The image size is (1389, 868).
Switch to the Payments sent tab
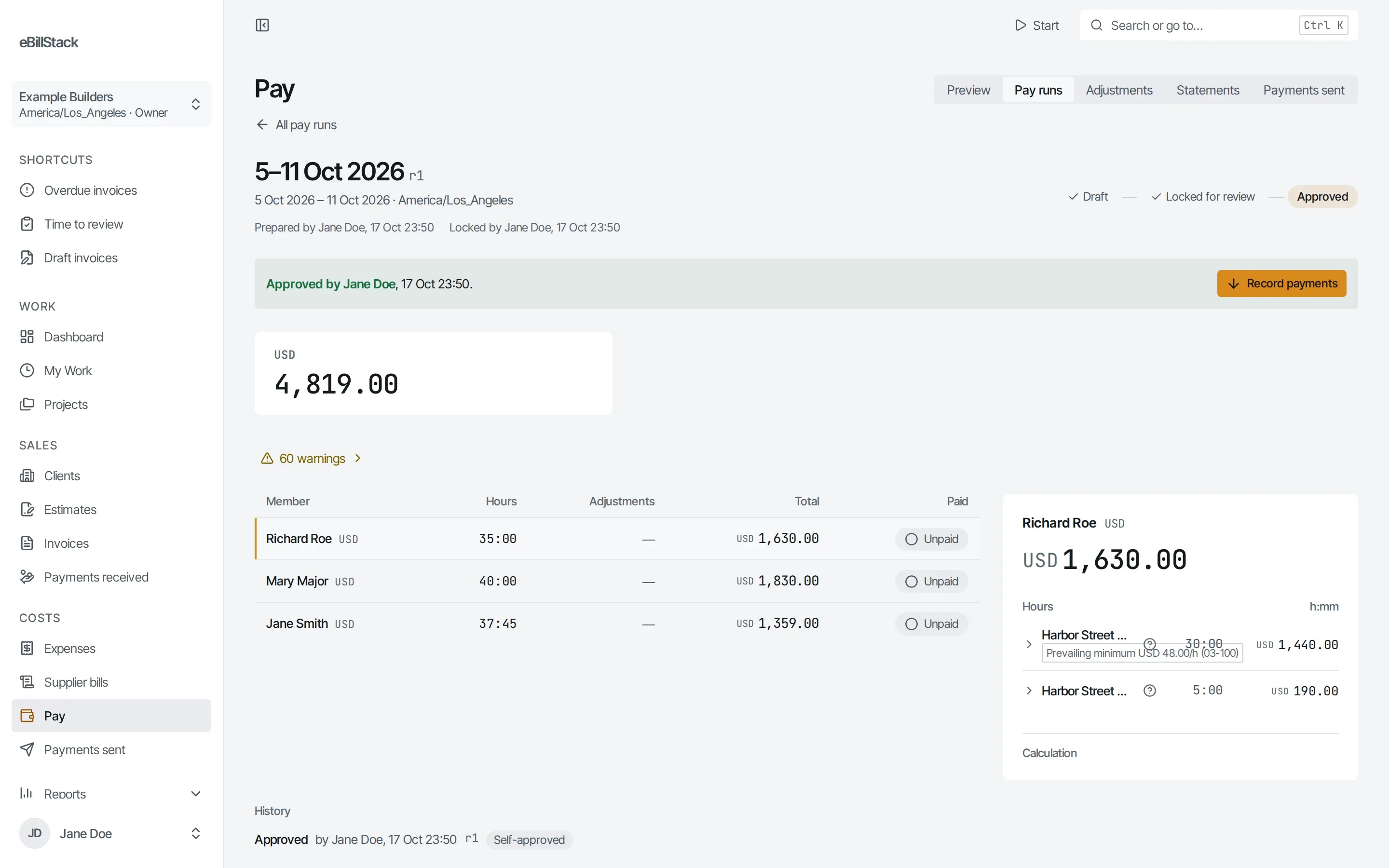pos(1304,90)
